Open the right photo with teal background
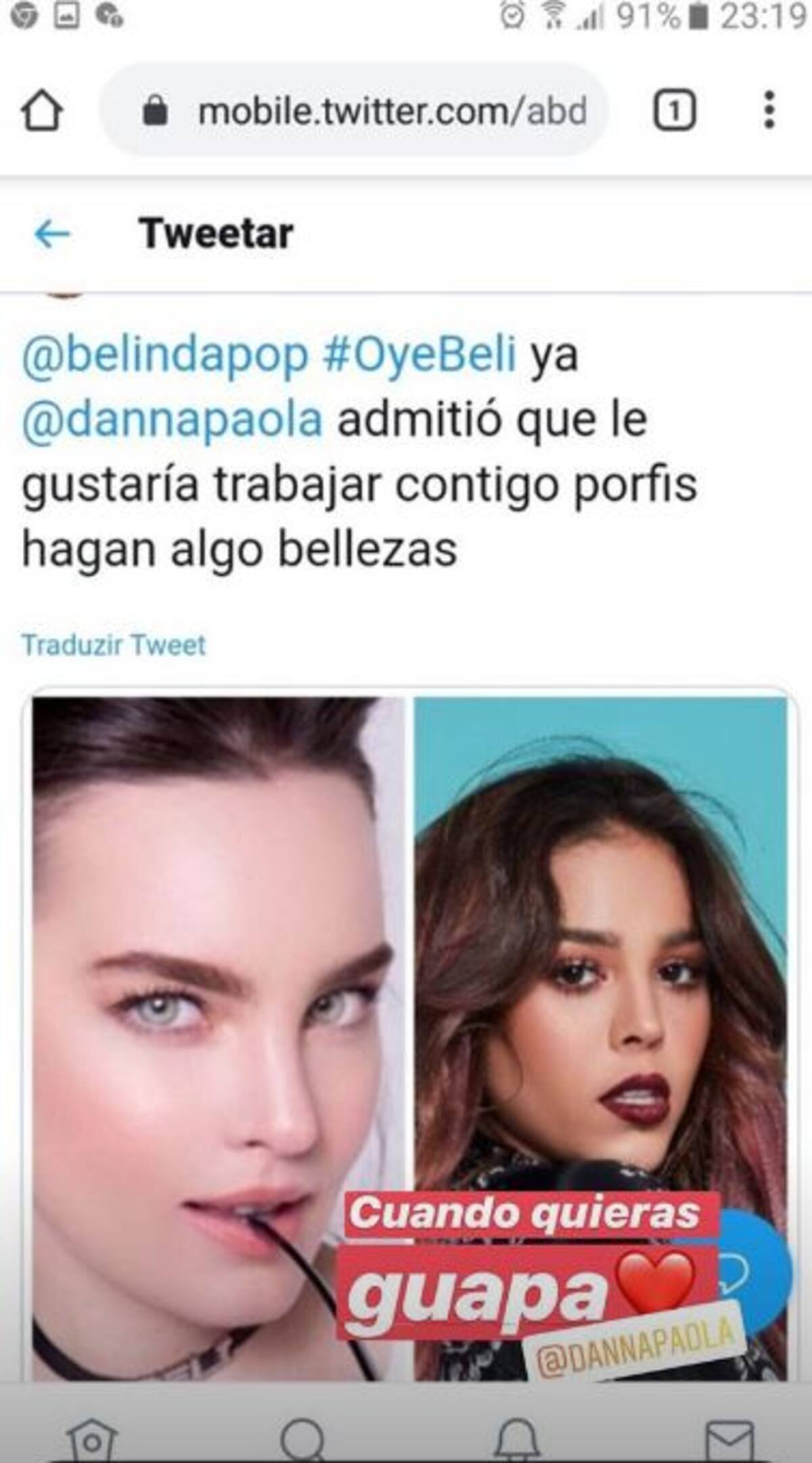 [600, 1039]
